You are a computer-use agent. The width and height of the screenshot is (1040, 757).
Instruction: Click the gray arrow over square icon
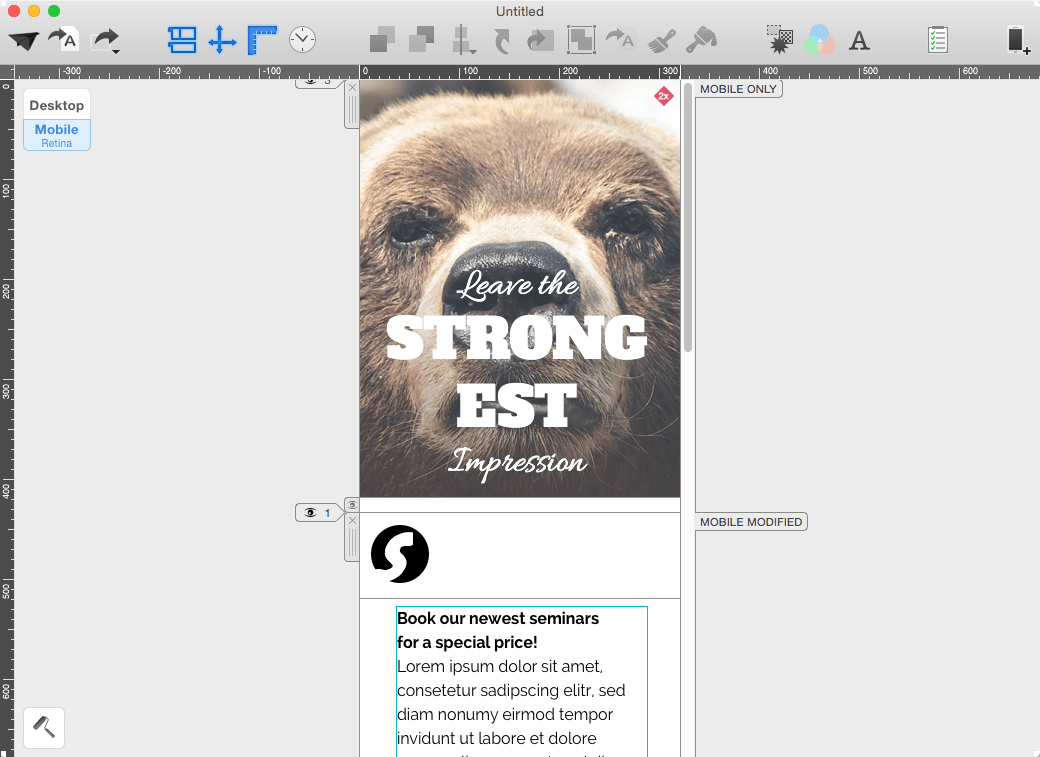tap(541, 40)
